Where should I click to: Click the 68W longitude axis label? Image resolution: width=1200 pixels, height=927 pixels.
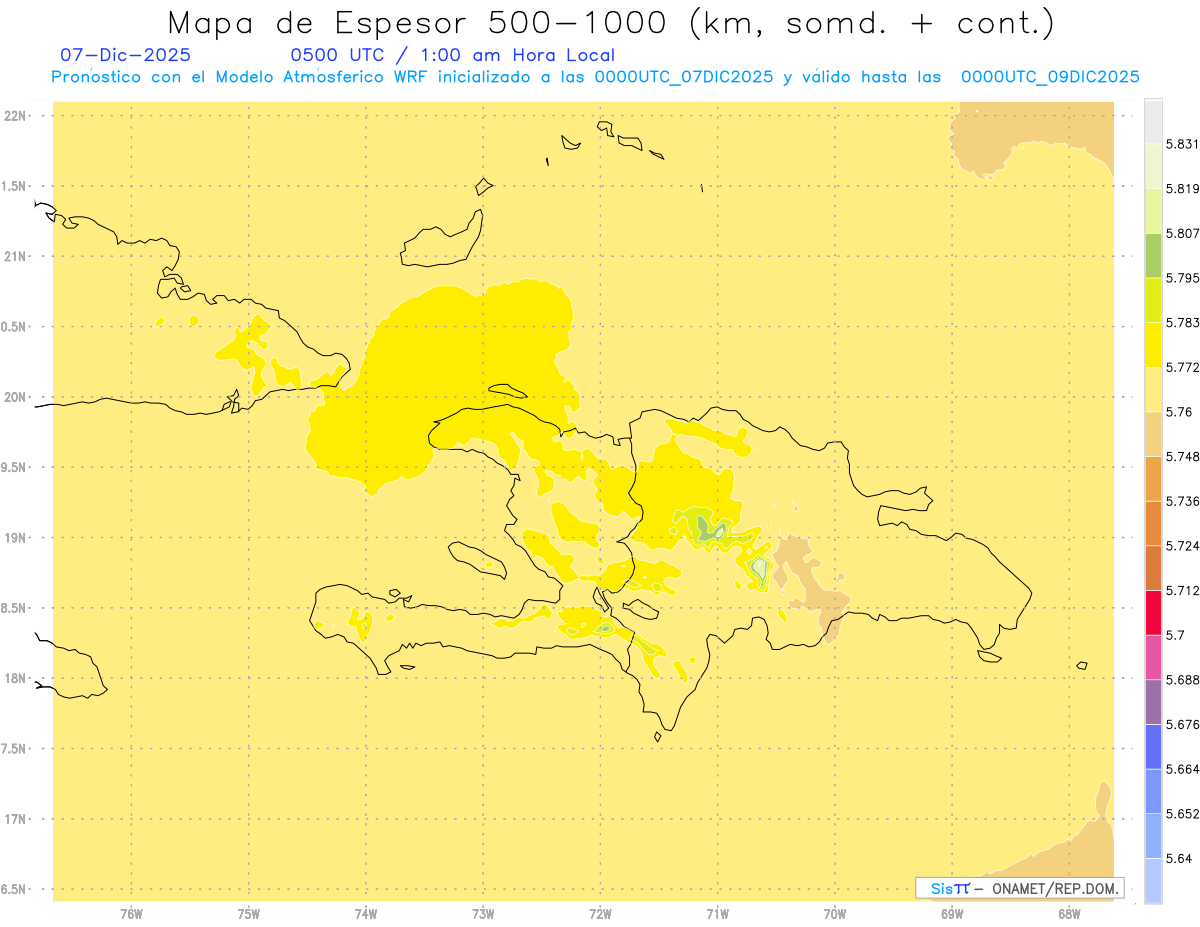(x=1069, y=914)
